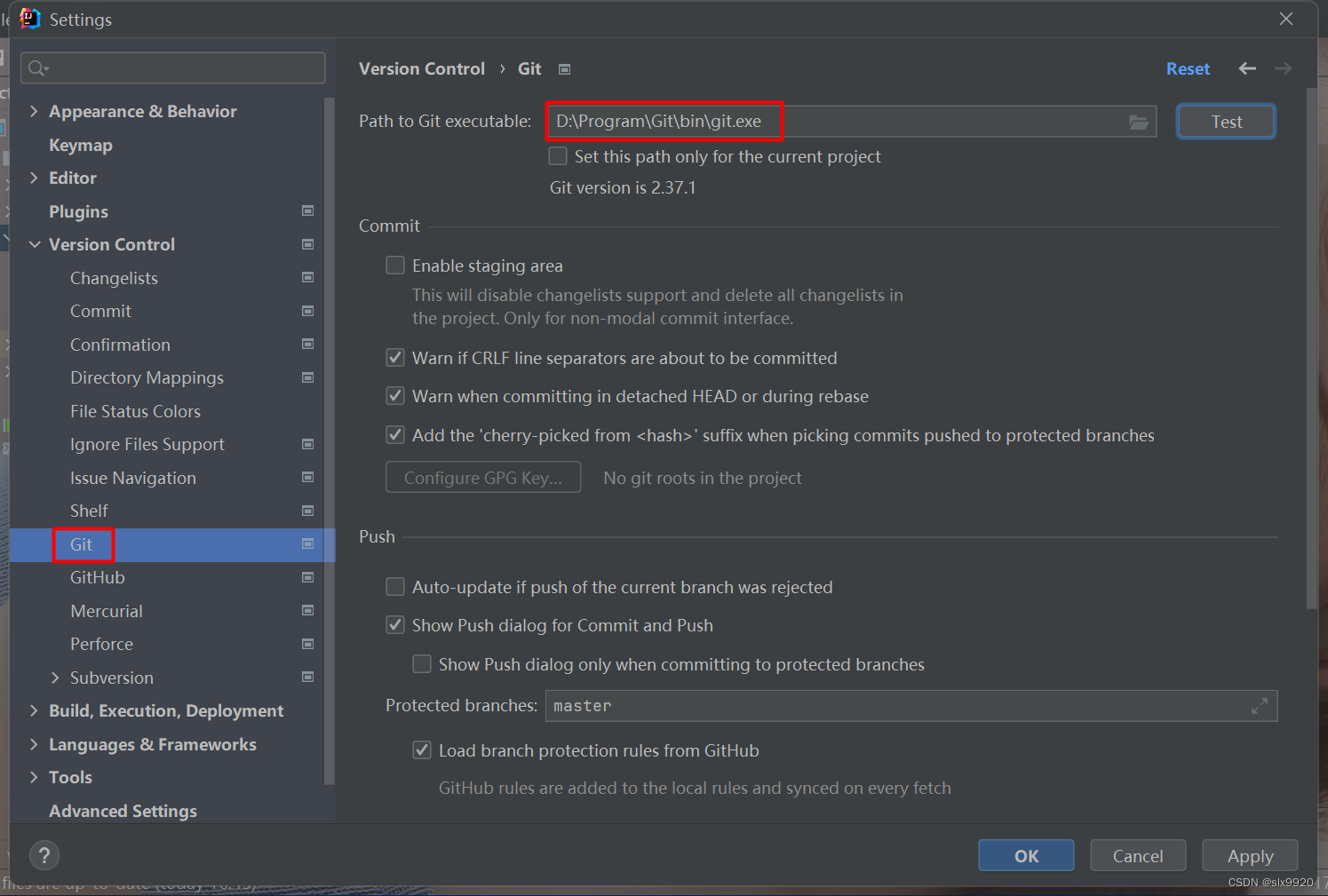Image resolution: width=1328 pixels, height=896 pixels.
Task: Click the settings tree vertical scrollbar
Action: pyautogui.click(x=330, y=441)
